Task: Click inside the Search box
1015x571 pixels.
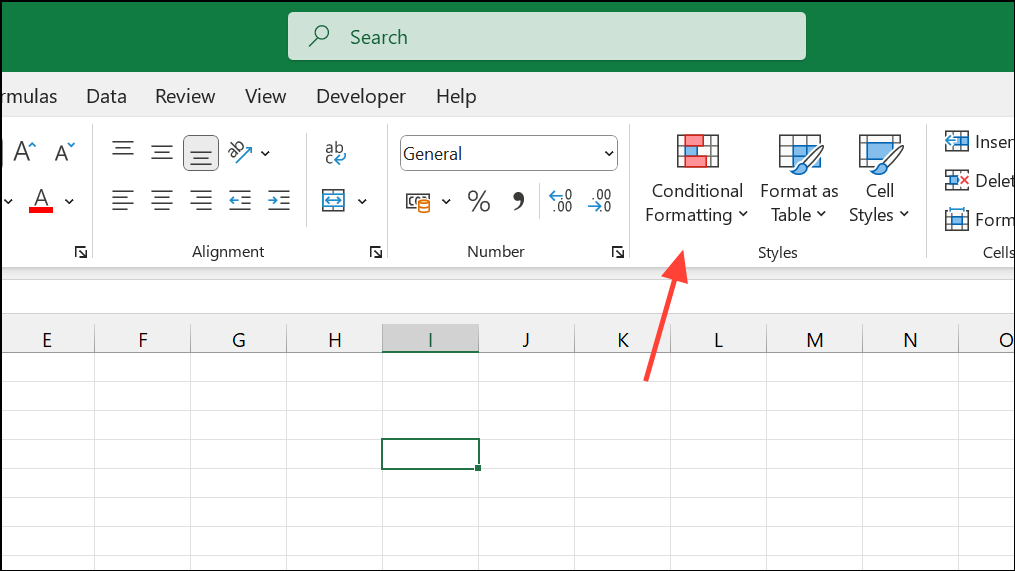Action: click(547, 37)
